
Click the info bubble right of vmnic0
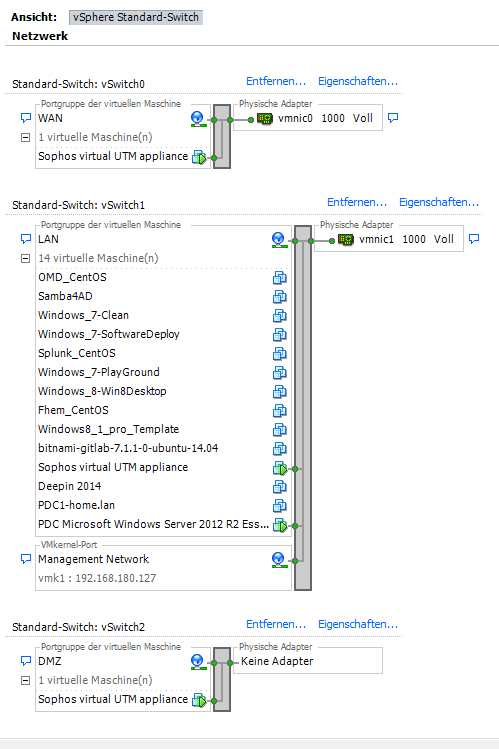coord(393,118)
